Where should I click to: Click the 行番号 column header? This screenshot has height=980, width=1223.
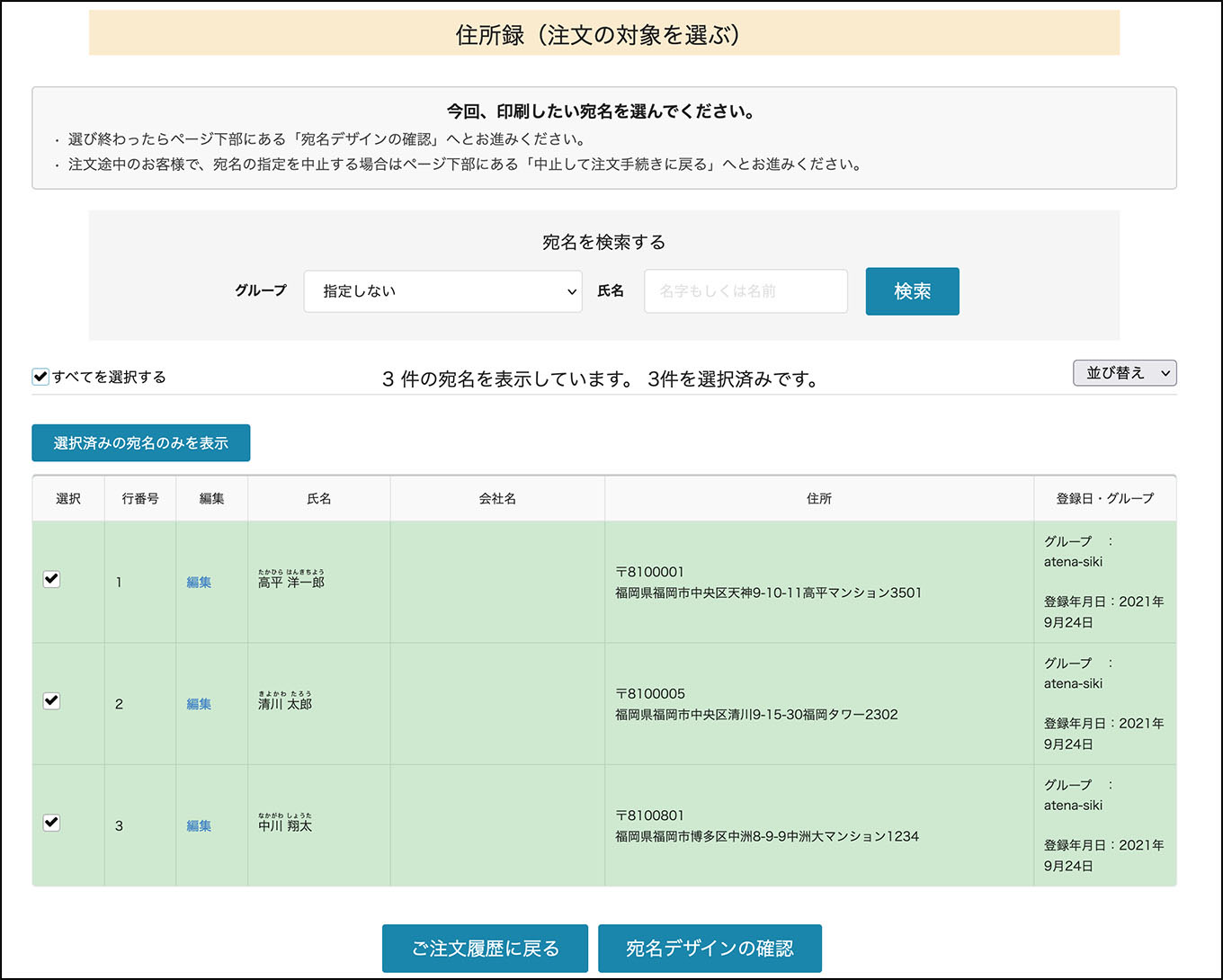point(140,498)
